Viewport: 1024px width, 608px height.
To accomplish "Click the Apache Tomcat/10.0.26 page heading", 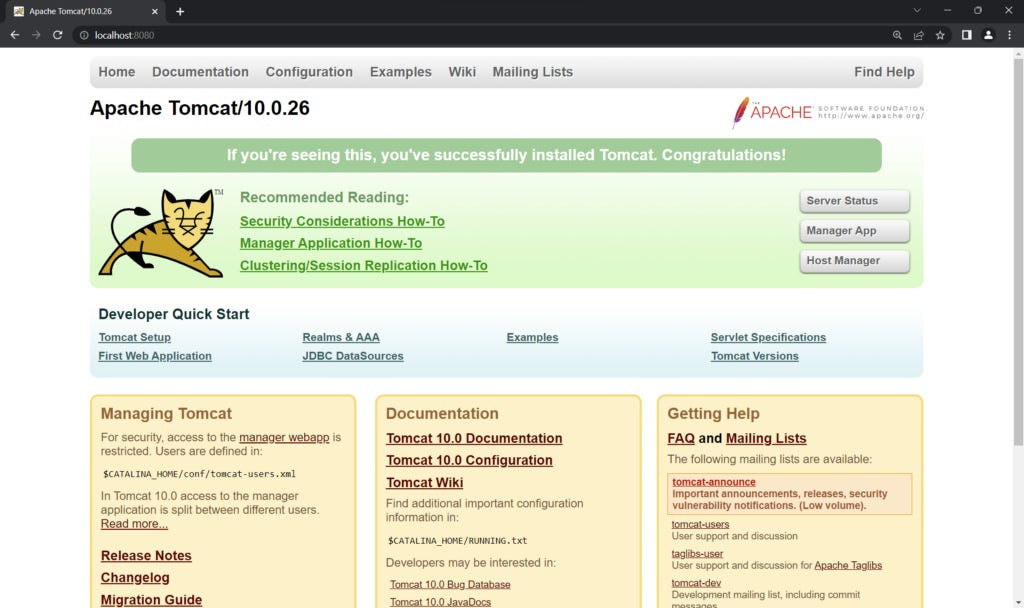I will [200, 108].
